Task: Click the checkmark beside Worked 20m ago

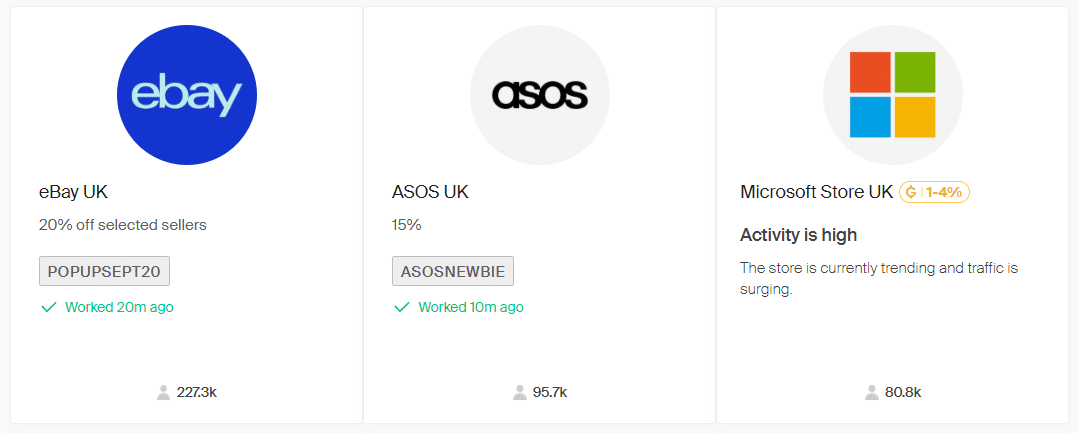Action: pos(48,307)
